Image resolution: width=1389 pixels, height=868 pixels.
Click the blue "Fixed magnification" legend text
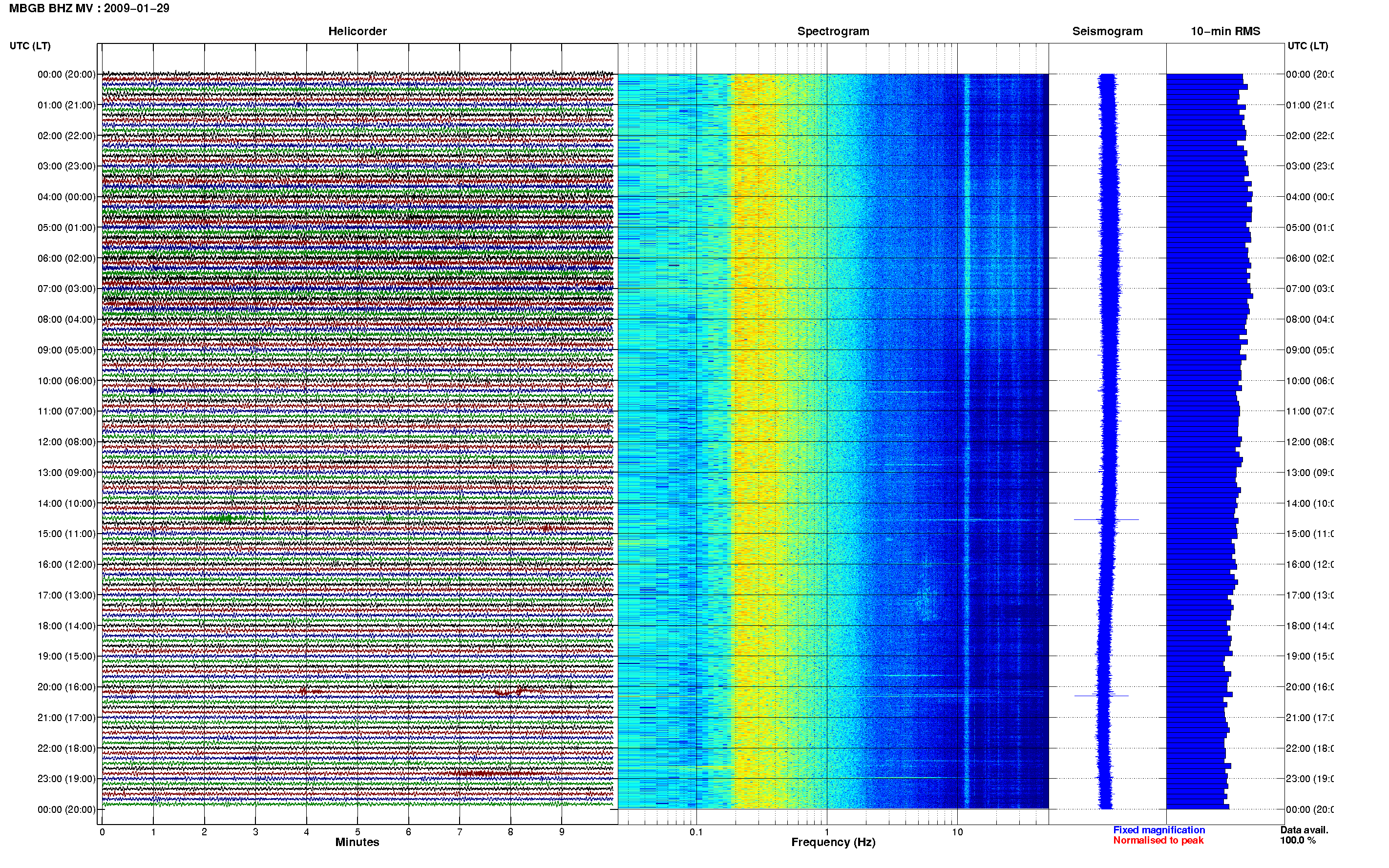pos(1159,830)
